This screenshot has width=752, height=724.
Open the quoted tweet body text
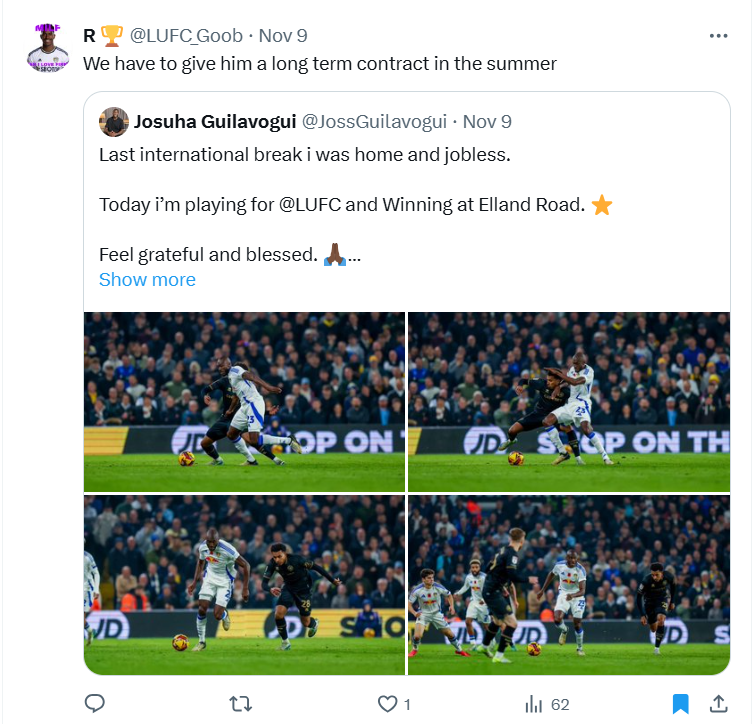click(355, 205)
